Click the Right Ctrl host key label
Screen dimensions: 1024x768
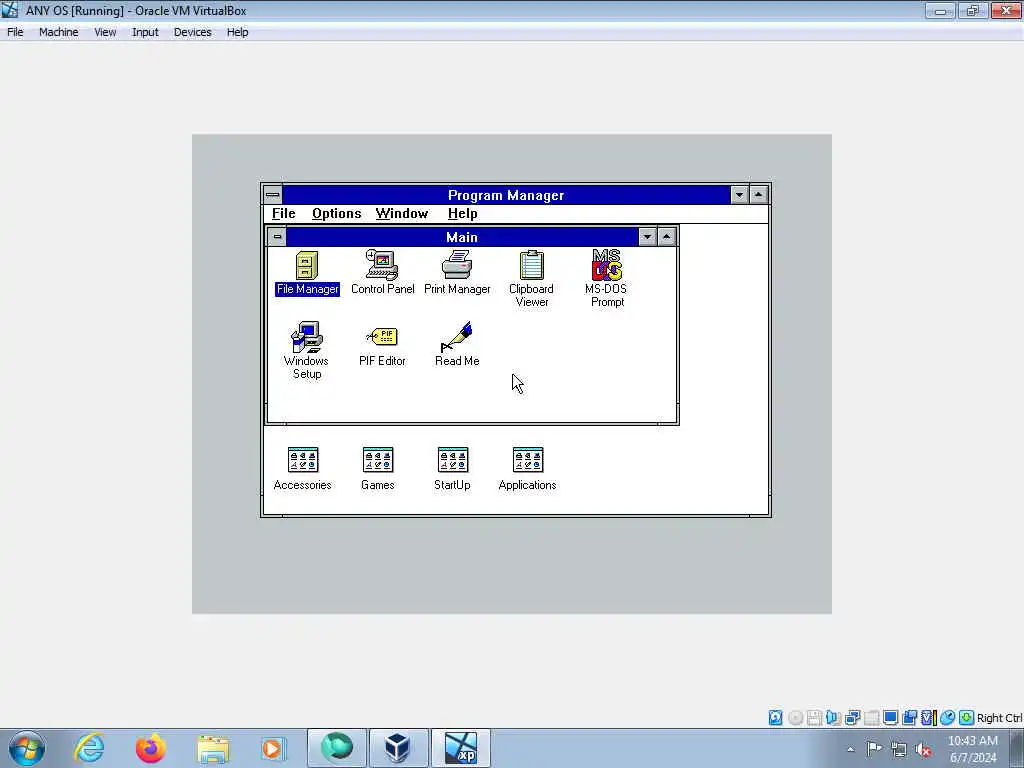(999, 718)
